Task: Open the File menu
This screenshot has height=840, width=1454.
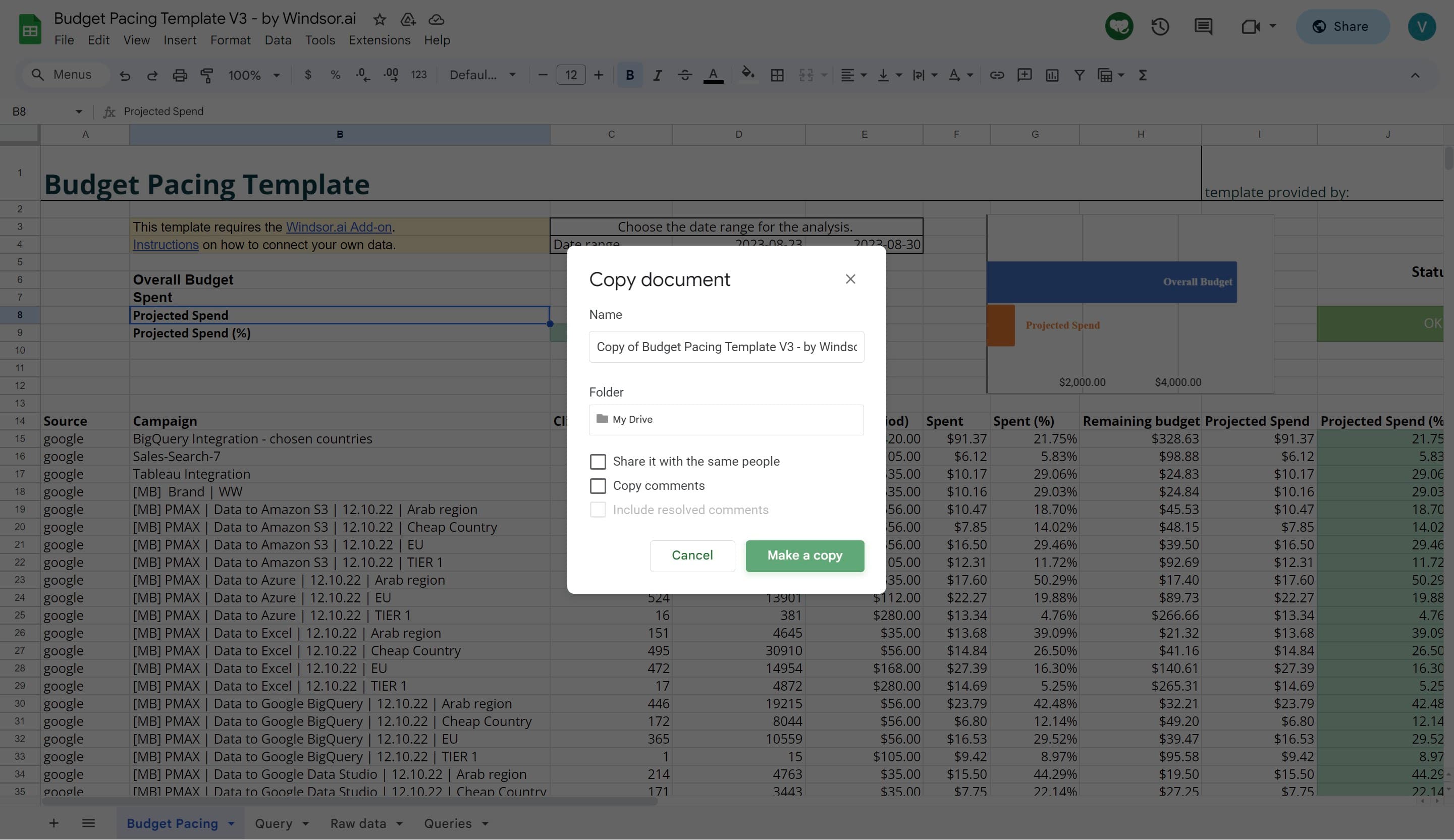Action: 64,40
